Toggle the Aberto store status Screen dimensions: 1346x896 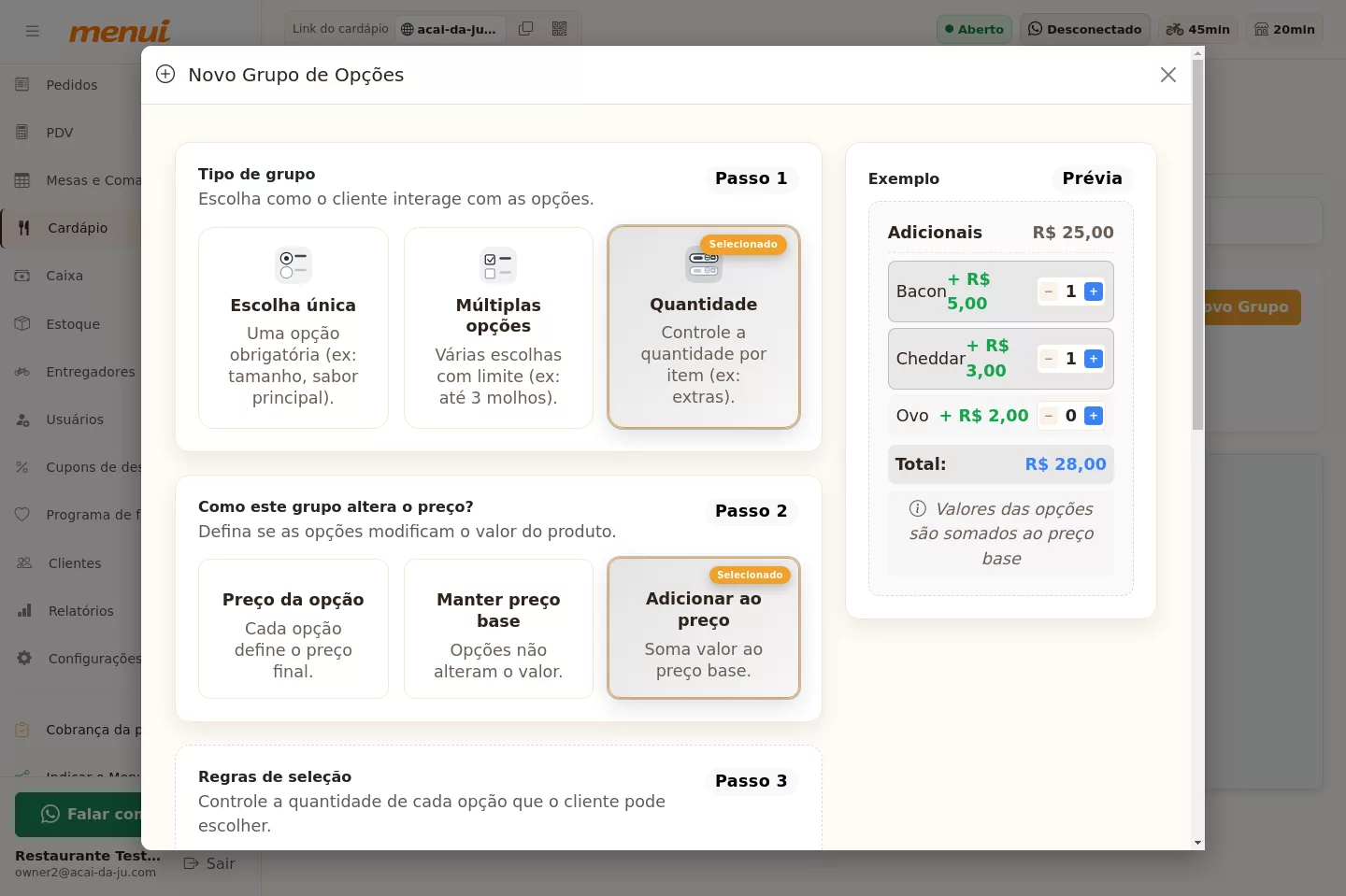point(974,29)
